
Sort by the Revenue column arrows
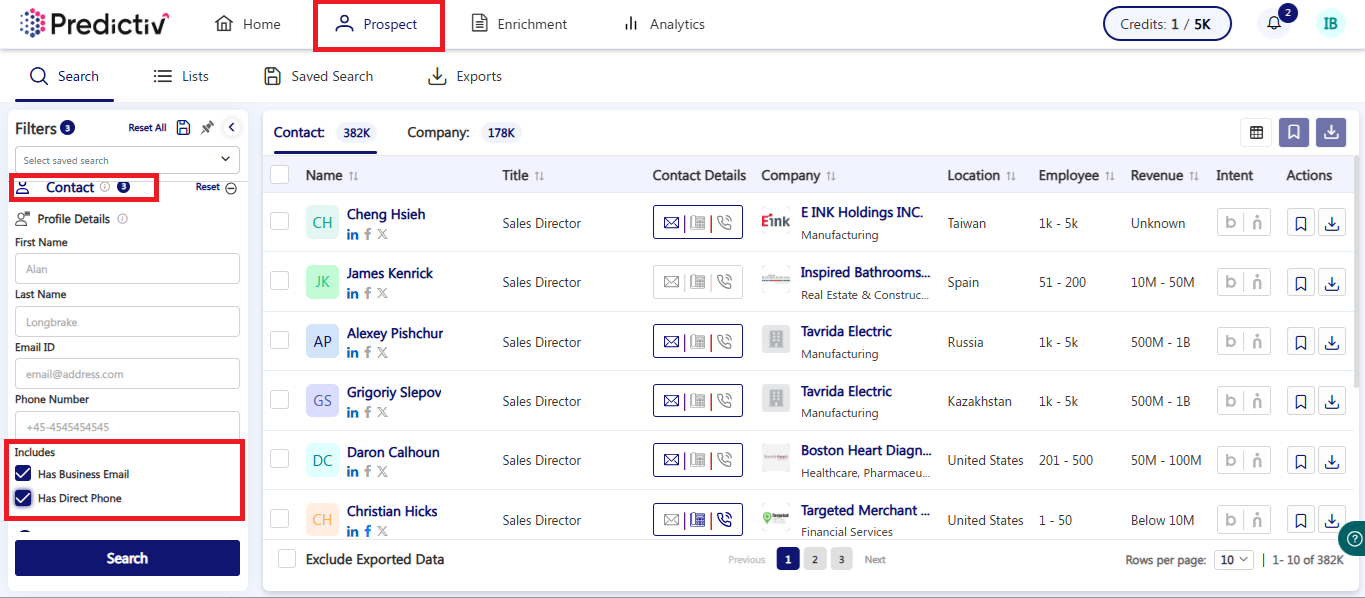(x=1194, y=176)
